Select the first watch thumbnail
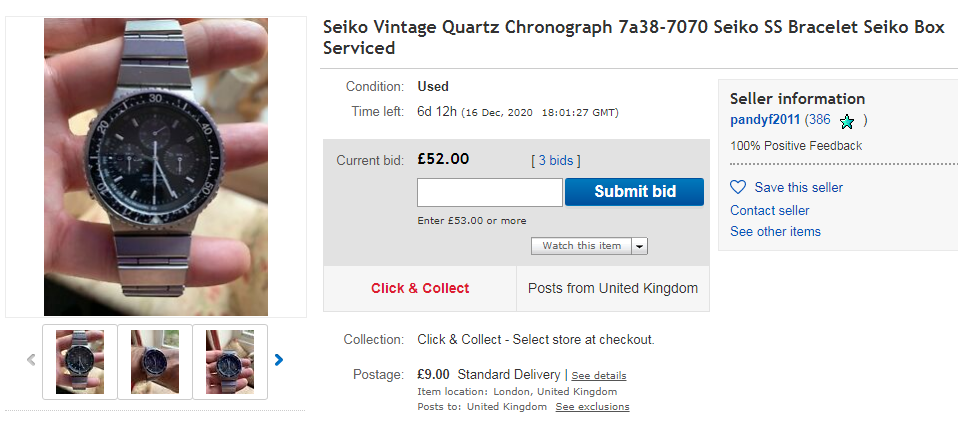 80,361
